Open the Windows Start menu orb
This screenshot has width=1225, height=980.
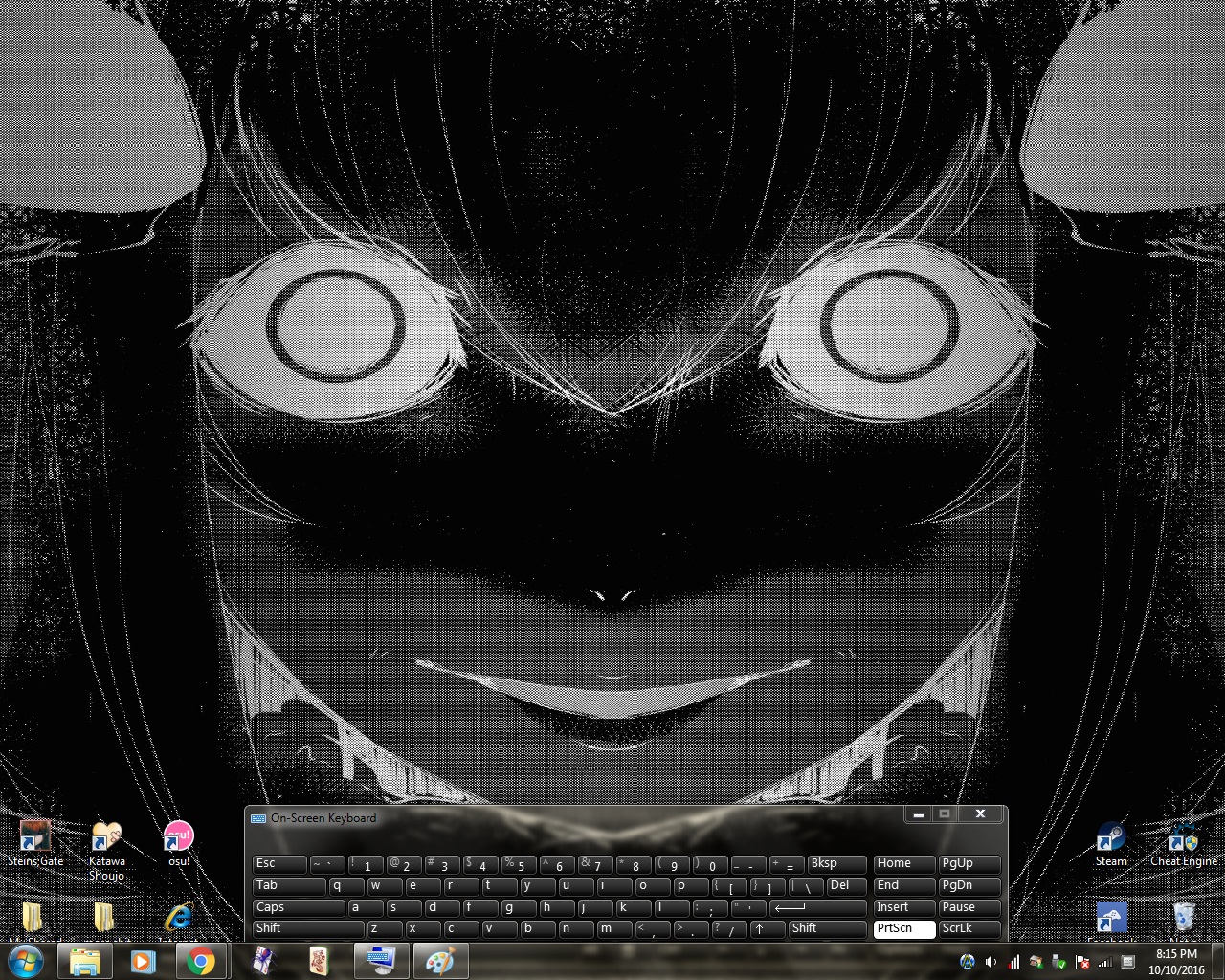[x=26, y=961]
